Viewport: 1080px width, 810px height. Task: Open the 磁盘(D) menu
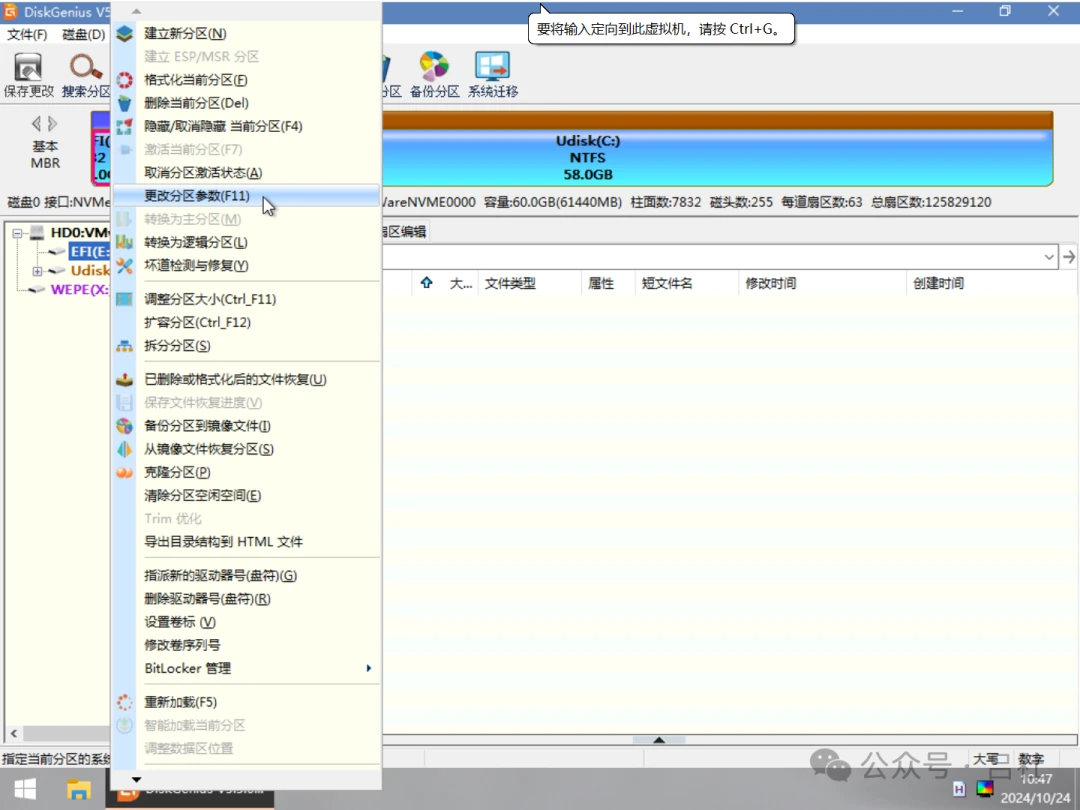(x=83, y=34)
